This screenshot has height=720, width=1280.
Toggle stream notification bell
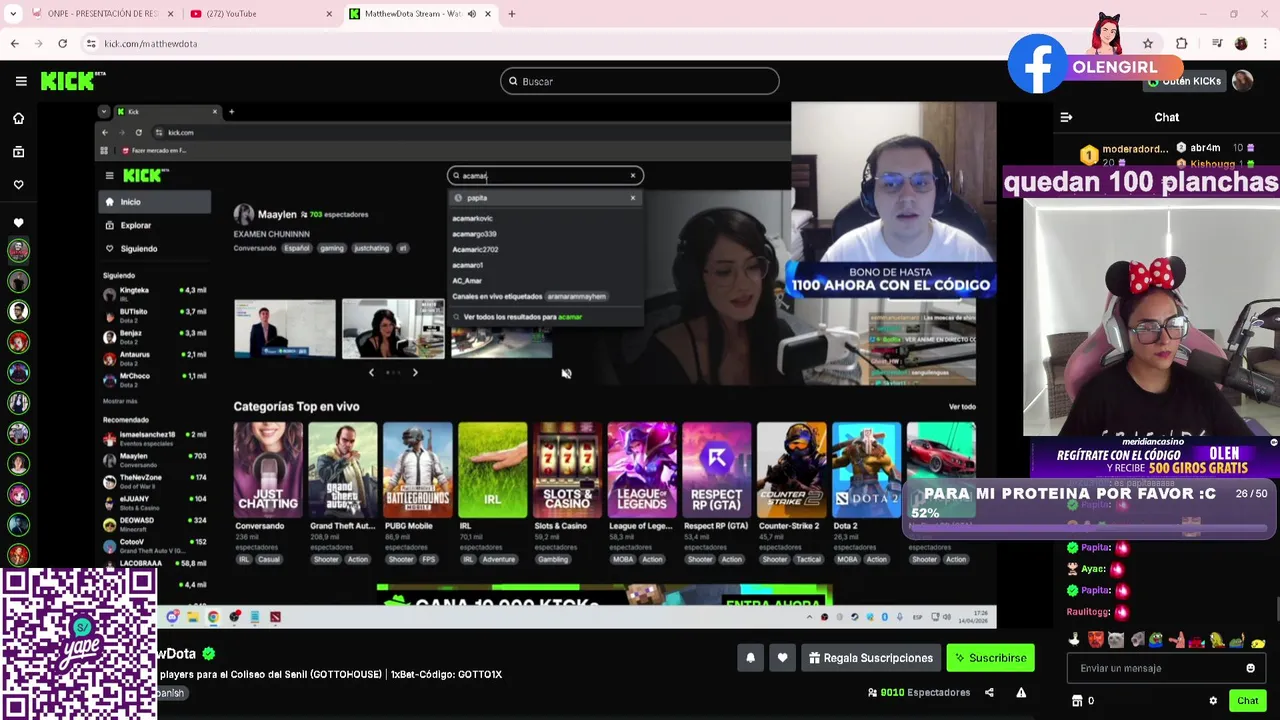click(750, 658)
